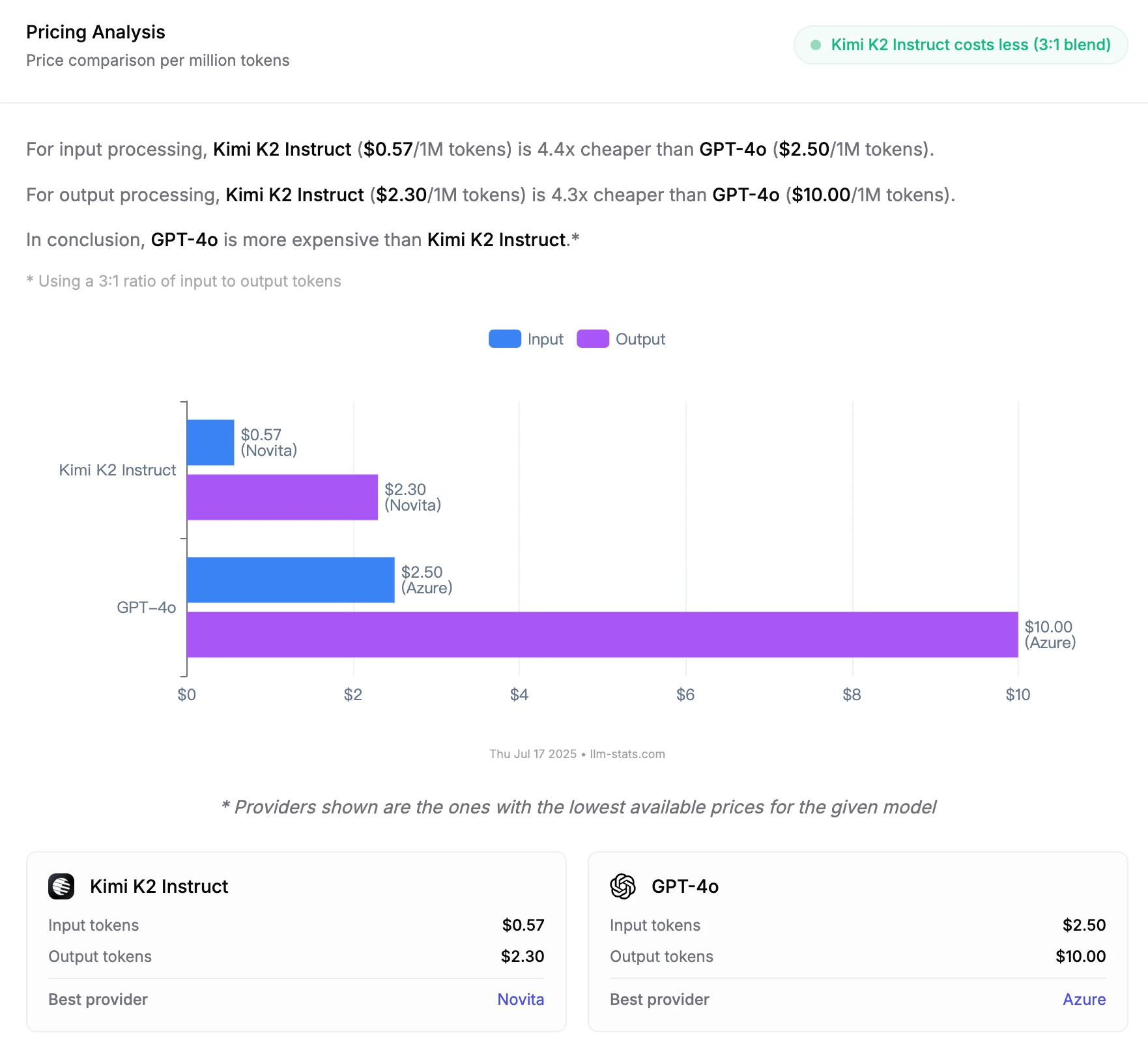Click the $6 x-axis tick label
Screen dimensions: 1148x1059
tap(685, 695)
